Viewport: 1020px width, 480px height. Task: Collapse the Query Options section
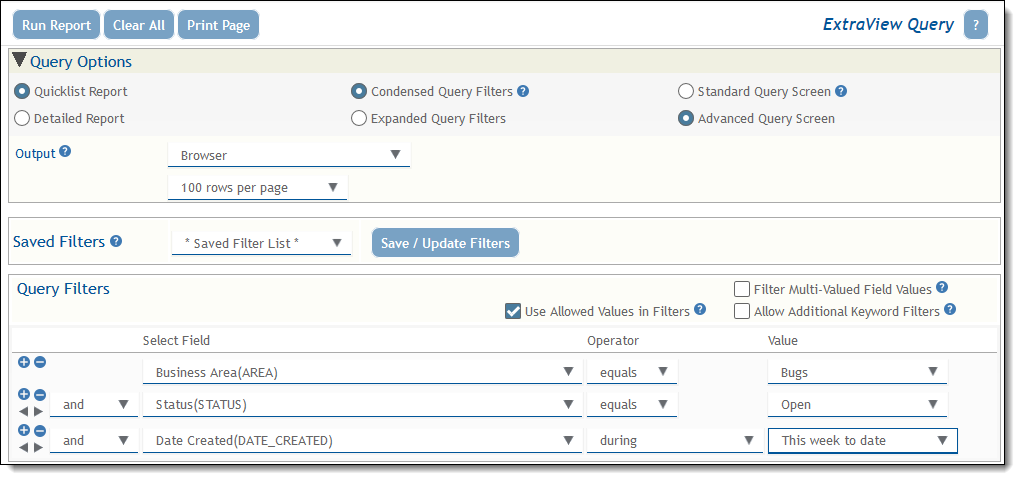[19, 61]
